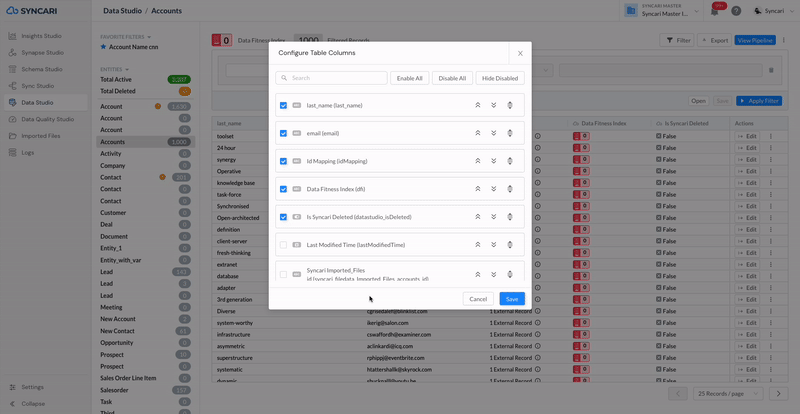800x414 pixels.
Task: Move email column to top
Action: coord(478,133)
